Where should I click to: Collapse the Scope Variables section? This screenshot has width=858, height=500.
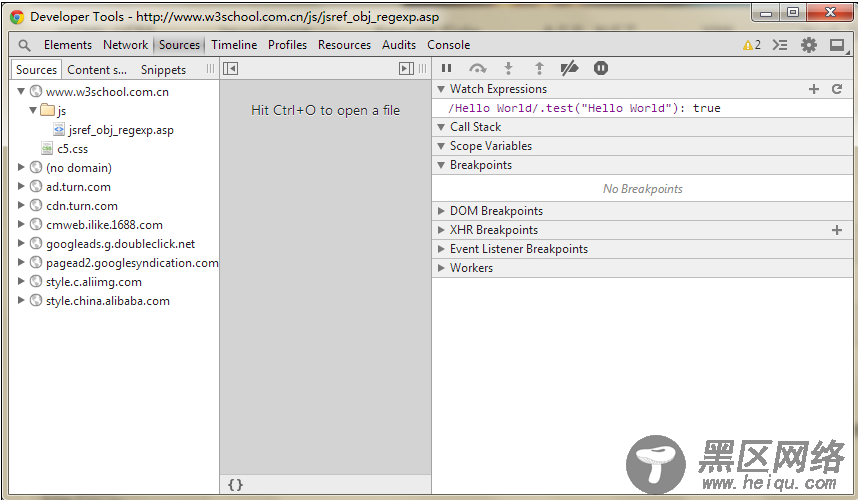(441, 146)
